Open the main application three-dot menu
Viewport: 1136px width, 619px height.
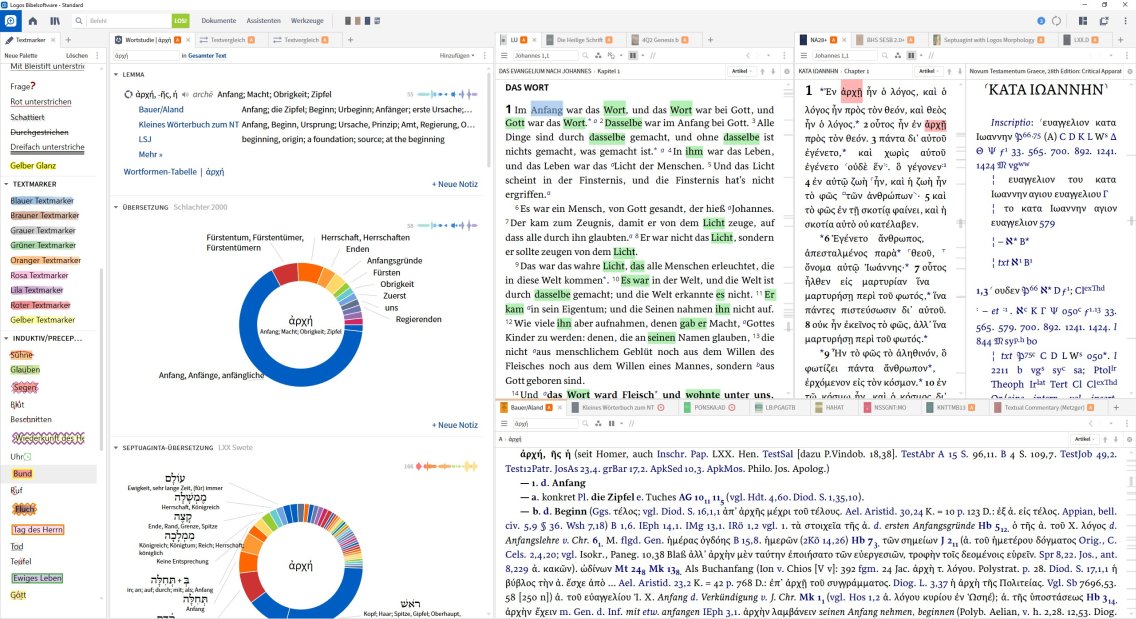point(1125,21)
